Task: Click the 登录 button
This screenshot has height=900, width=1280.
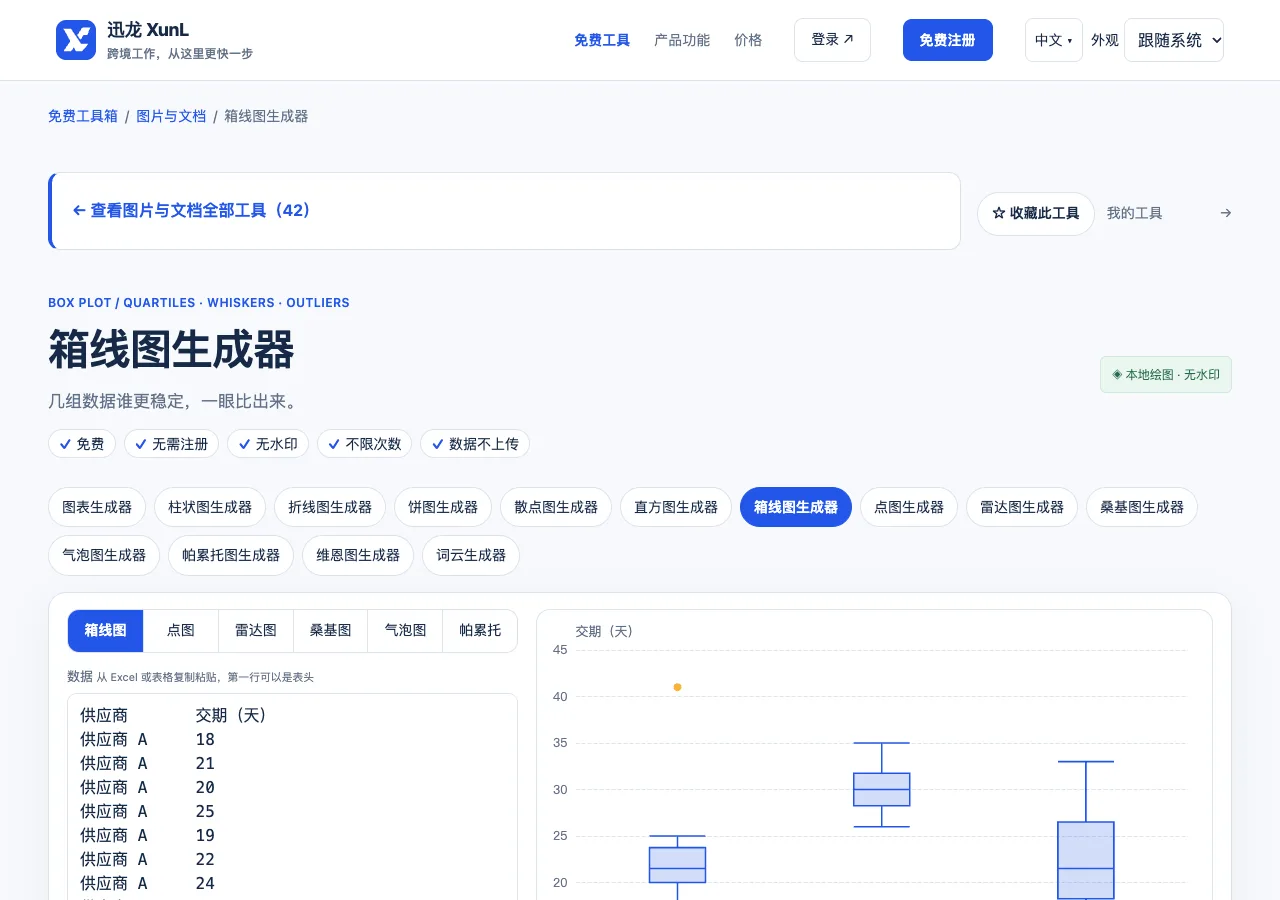Action: tap(832, 40)
